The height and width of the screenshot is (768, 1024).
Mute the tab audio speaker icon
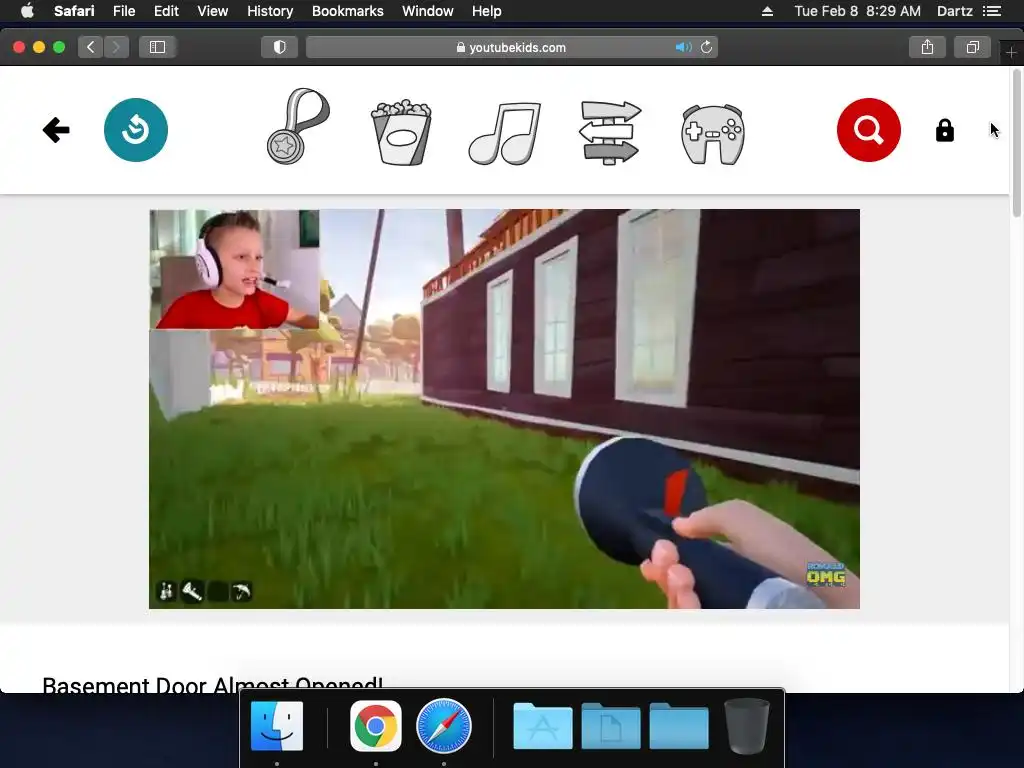point(683,47)
